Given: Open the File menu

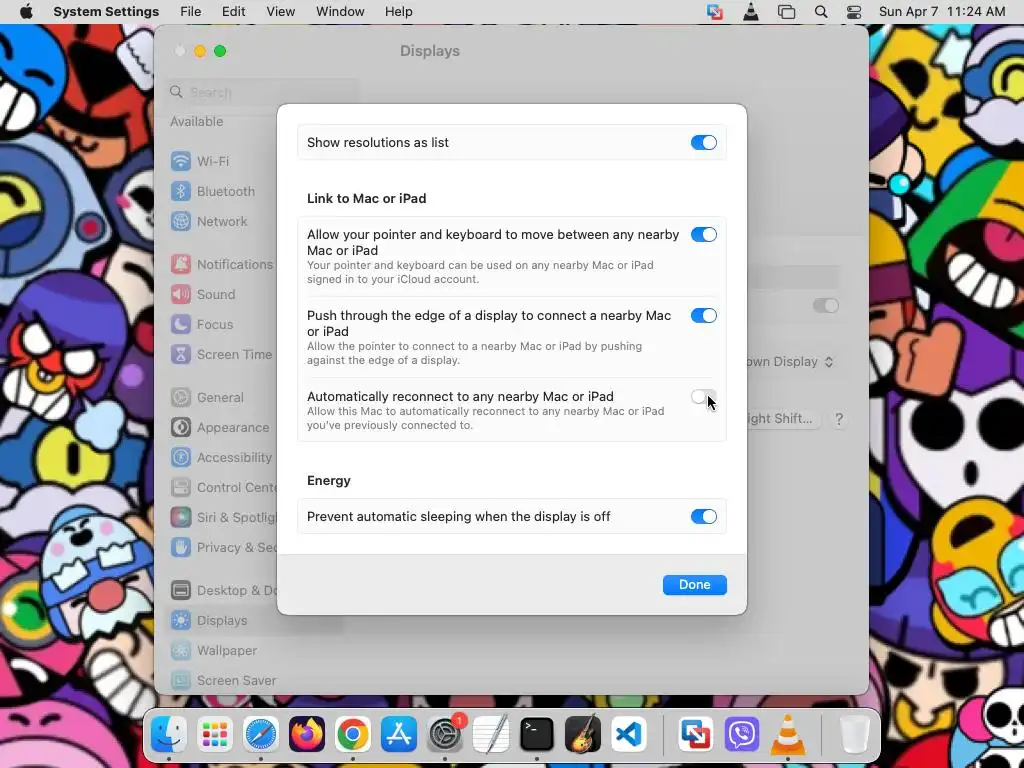Looking at the screenshot, I should [191, 12].
